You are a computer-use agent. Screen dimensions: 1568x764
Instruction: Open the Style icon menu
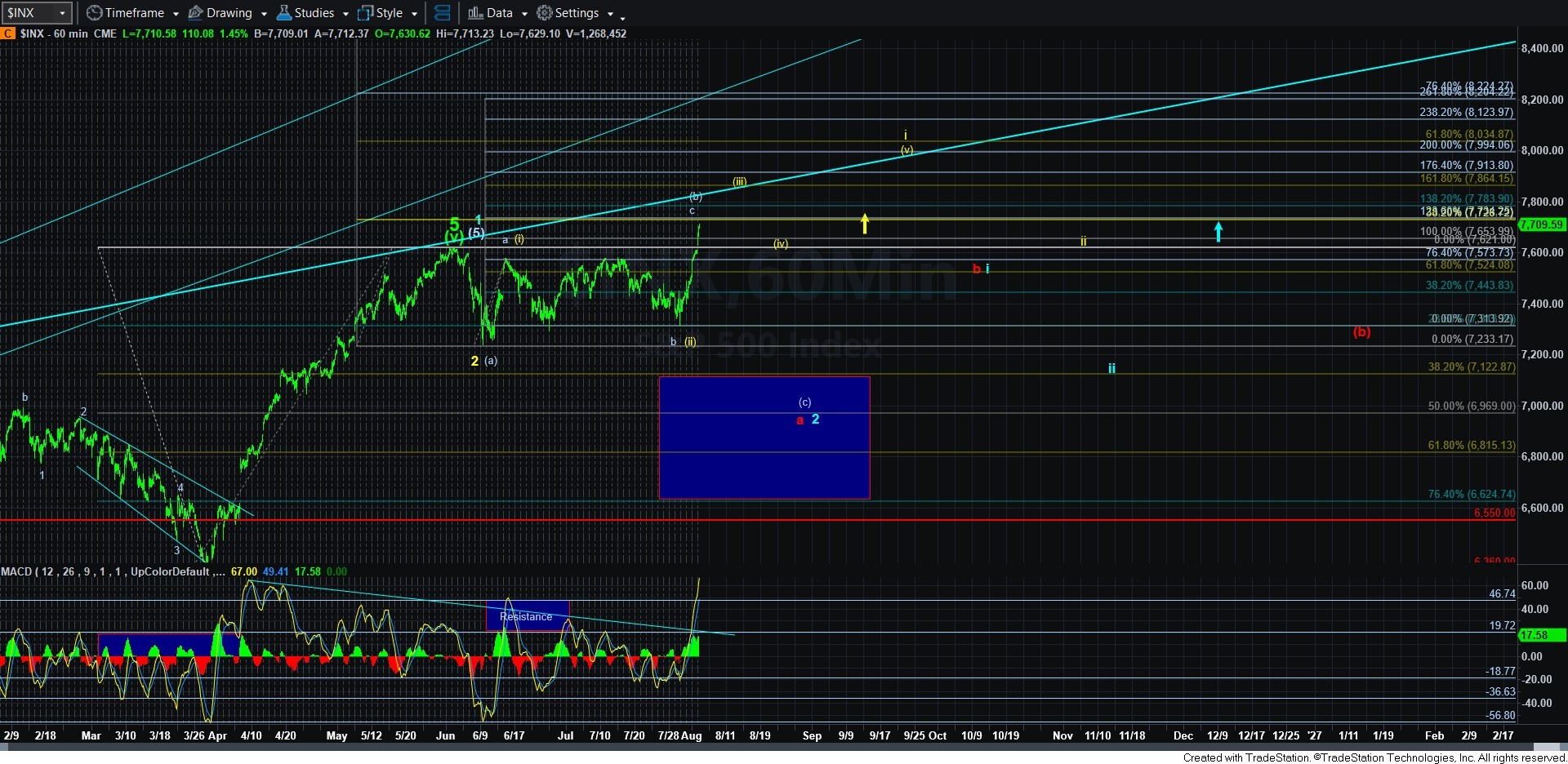366,13
